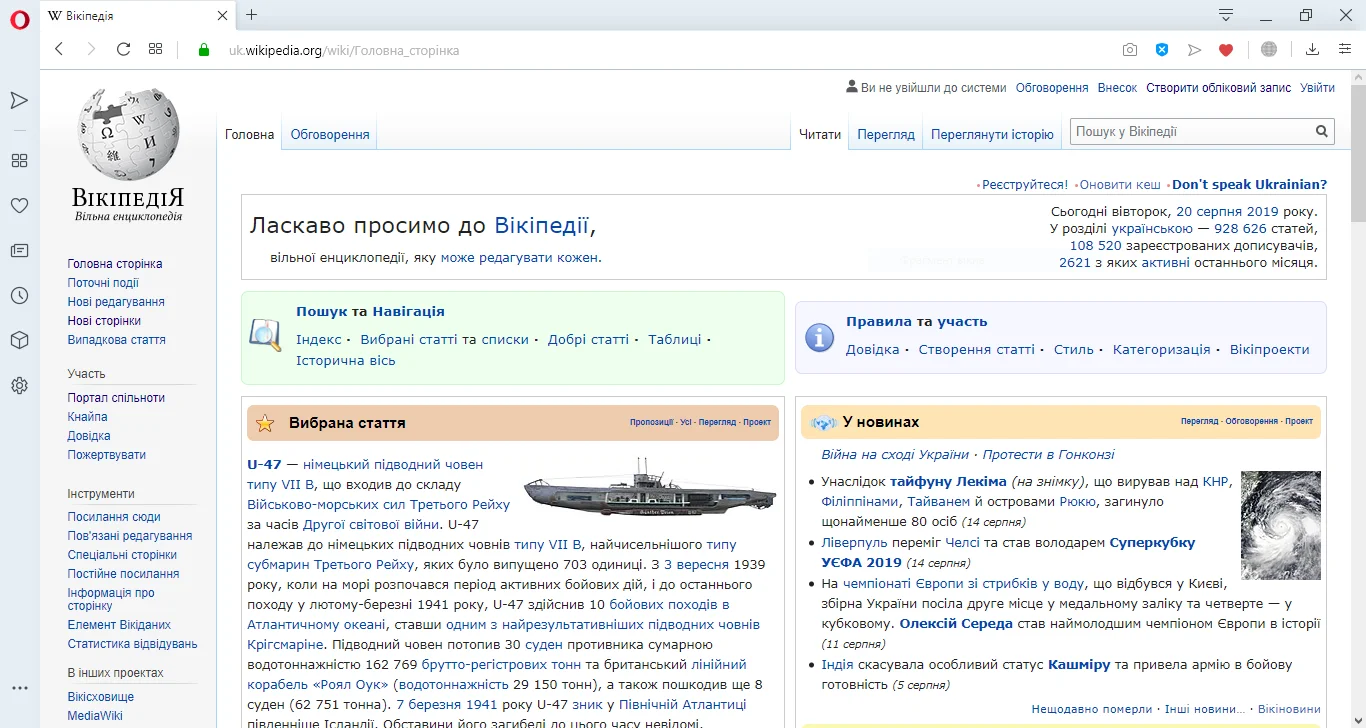Add page to bookmarks heart icon
The image size is (1366, 728).
(1225, 49)
